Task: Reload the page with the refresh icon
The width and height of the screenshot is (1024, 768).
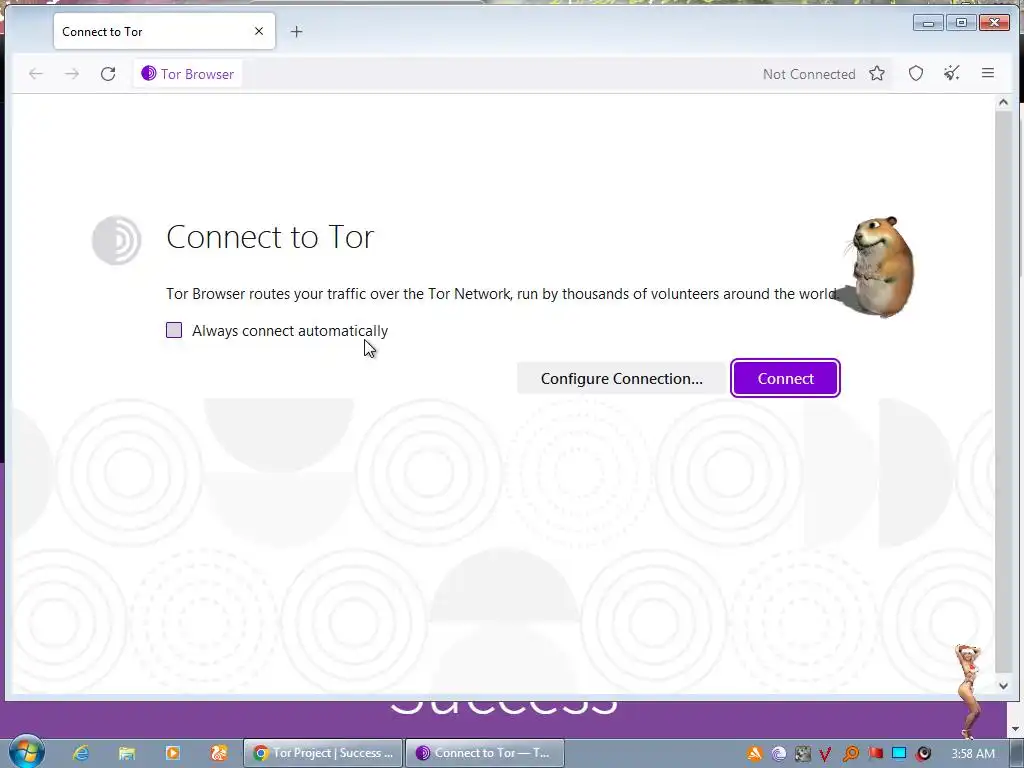Action: coord(108,74)
